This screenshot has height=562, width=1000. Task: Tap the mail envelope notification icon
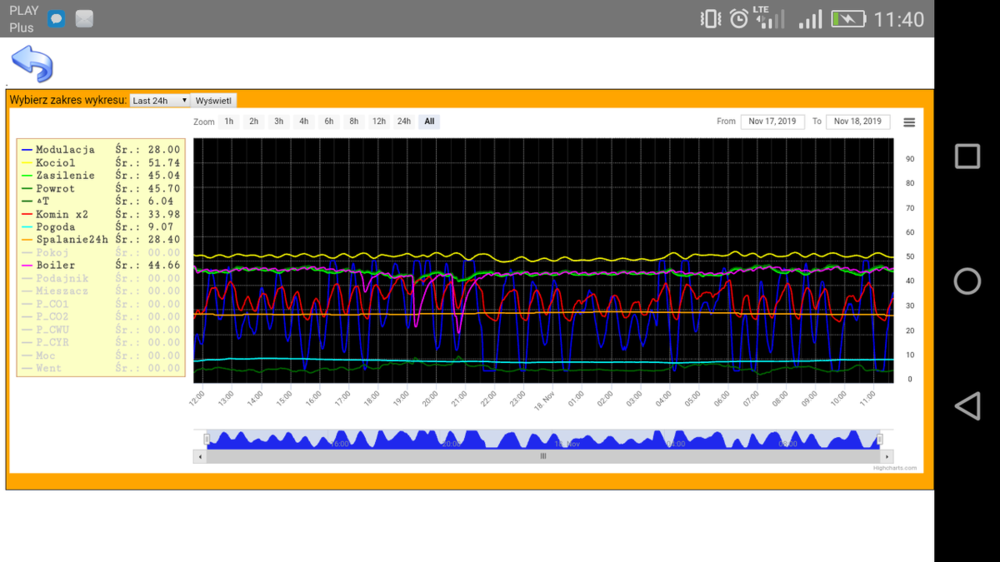(84, 19)
